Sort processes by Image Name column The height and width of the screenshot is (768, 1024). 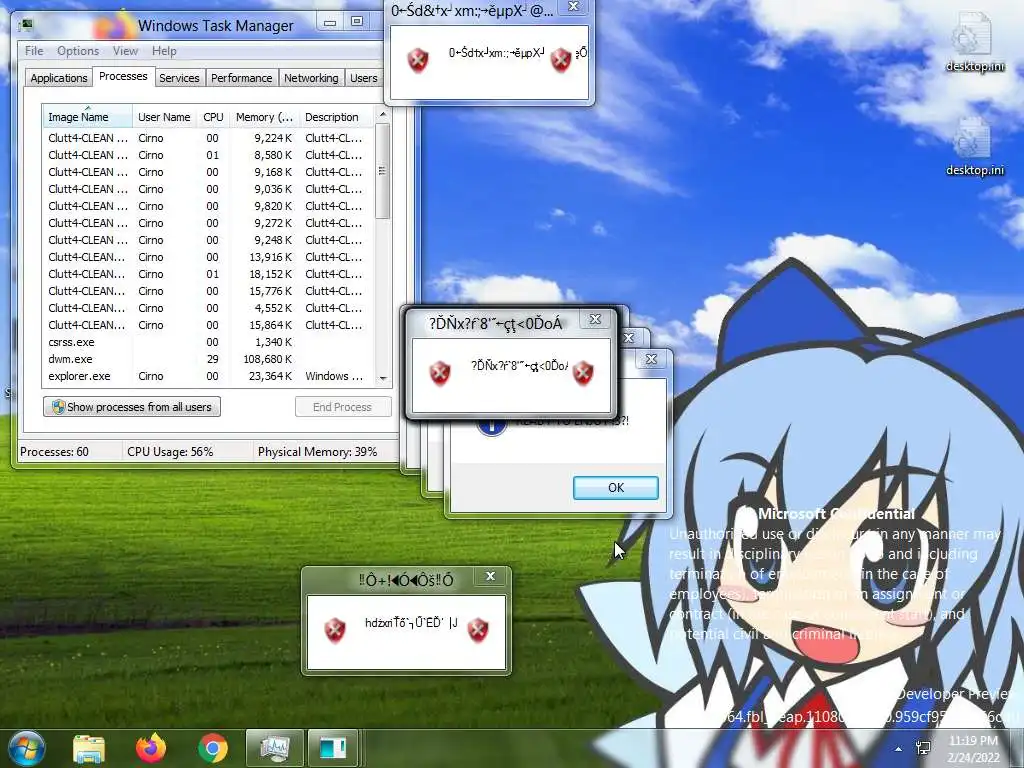(x=88, y=117)
